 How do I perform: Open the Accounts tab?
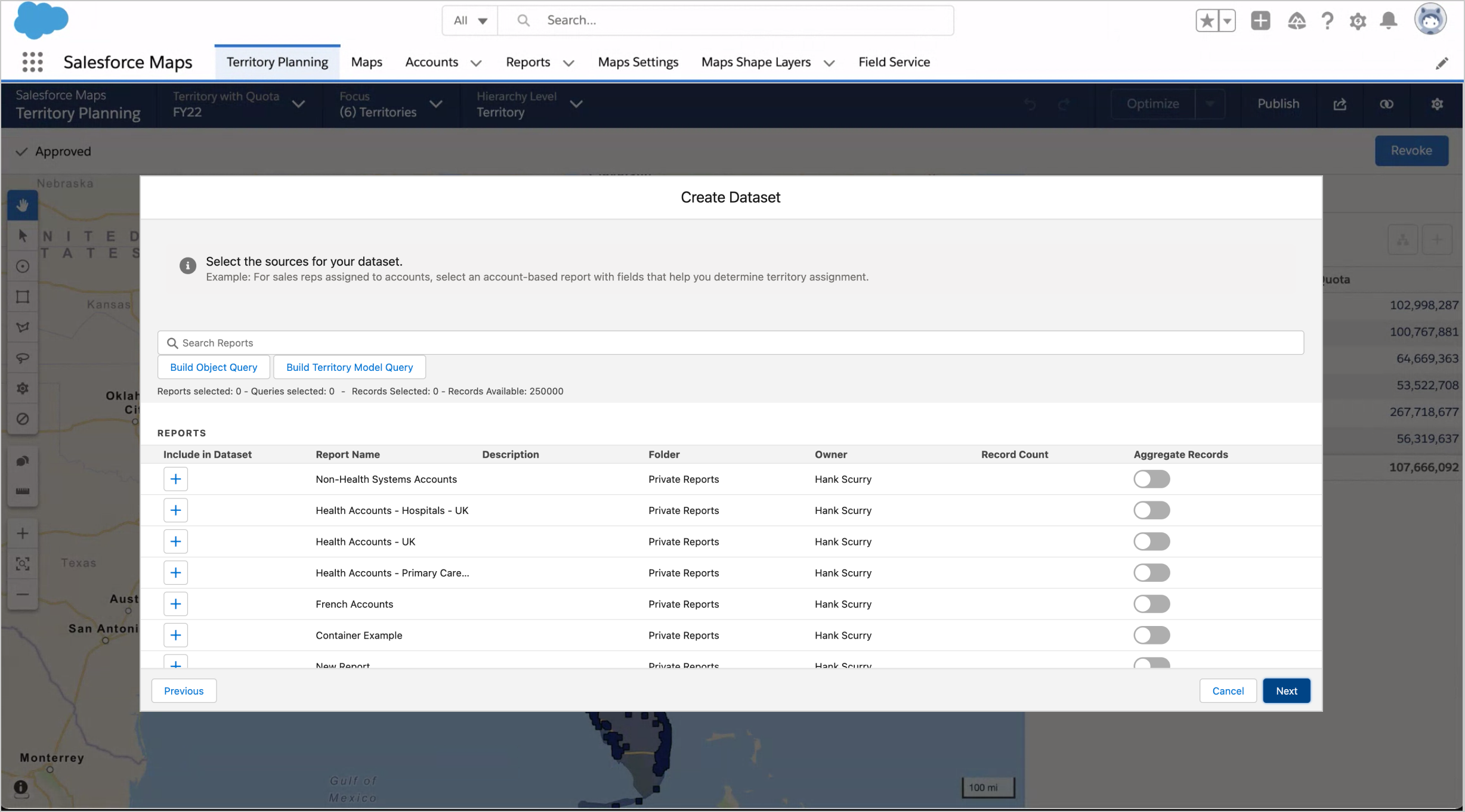(431, 62)
